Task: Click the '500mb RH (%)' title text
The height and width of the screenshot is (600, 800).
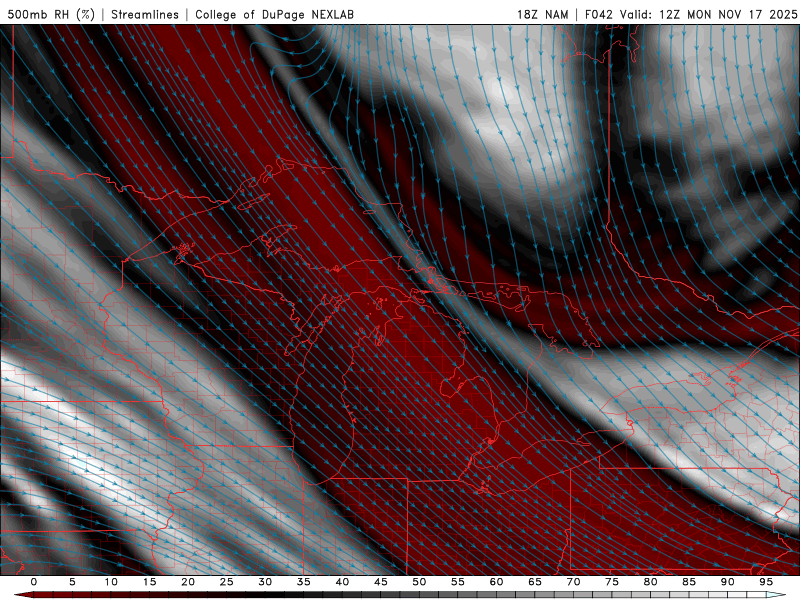Action: (51, 15)
